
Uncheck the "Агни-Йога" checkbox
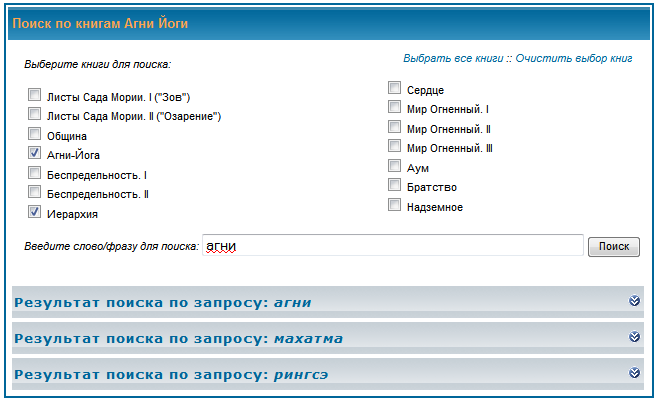[36, 154]
